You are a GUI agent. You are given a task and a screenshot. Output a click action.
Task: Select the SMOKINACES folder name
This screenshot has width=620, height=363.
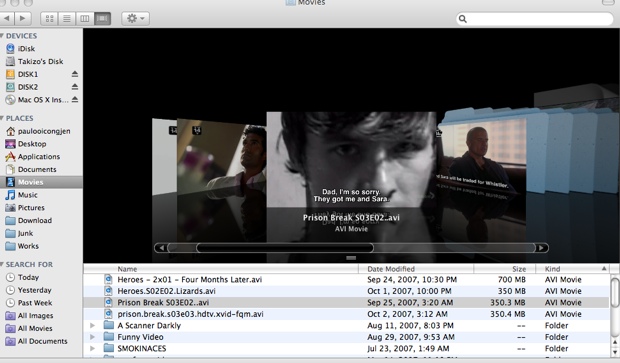point(142,348)
